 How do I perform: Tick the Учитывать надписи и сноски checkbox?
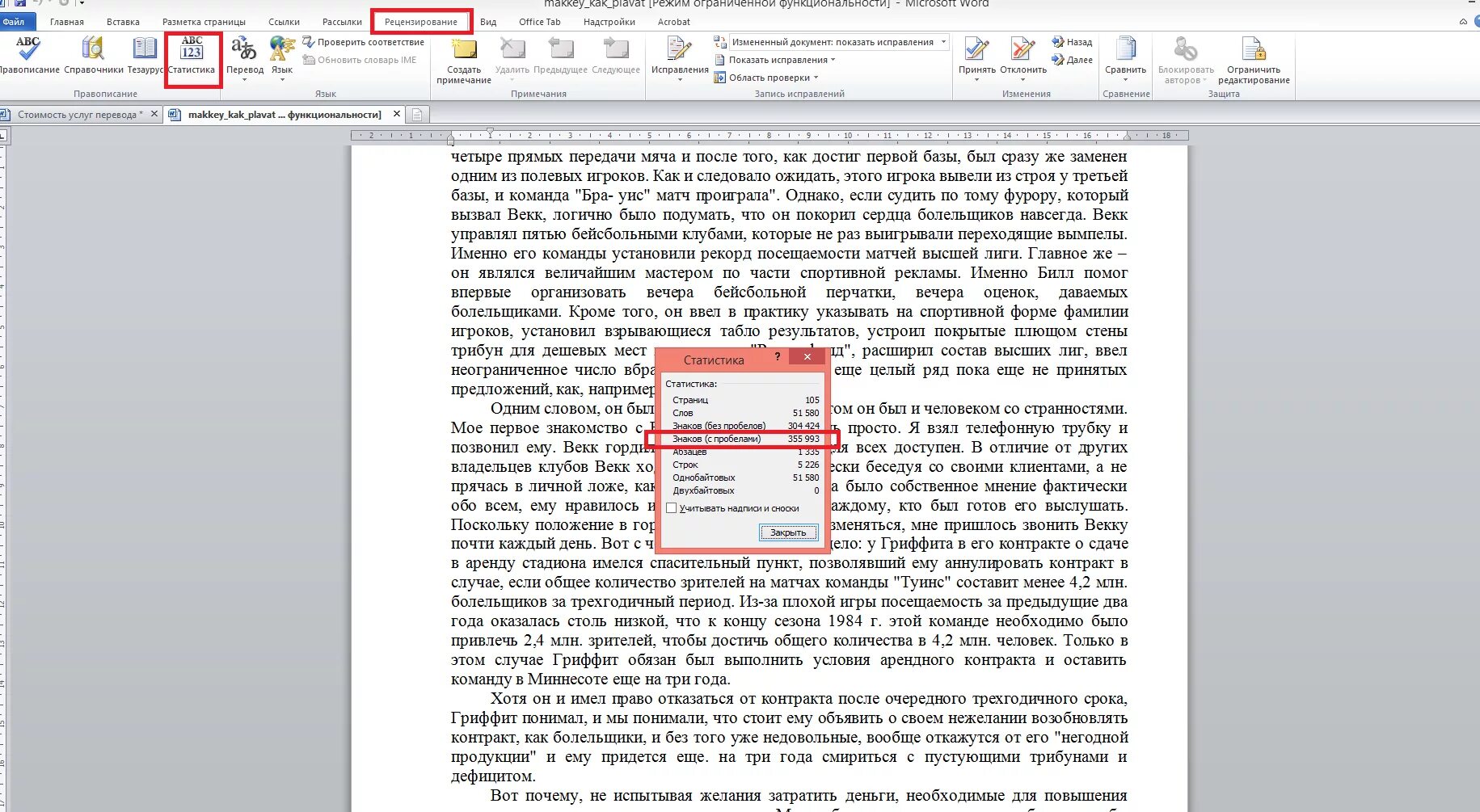672,508
